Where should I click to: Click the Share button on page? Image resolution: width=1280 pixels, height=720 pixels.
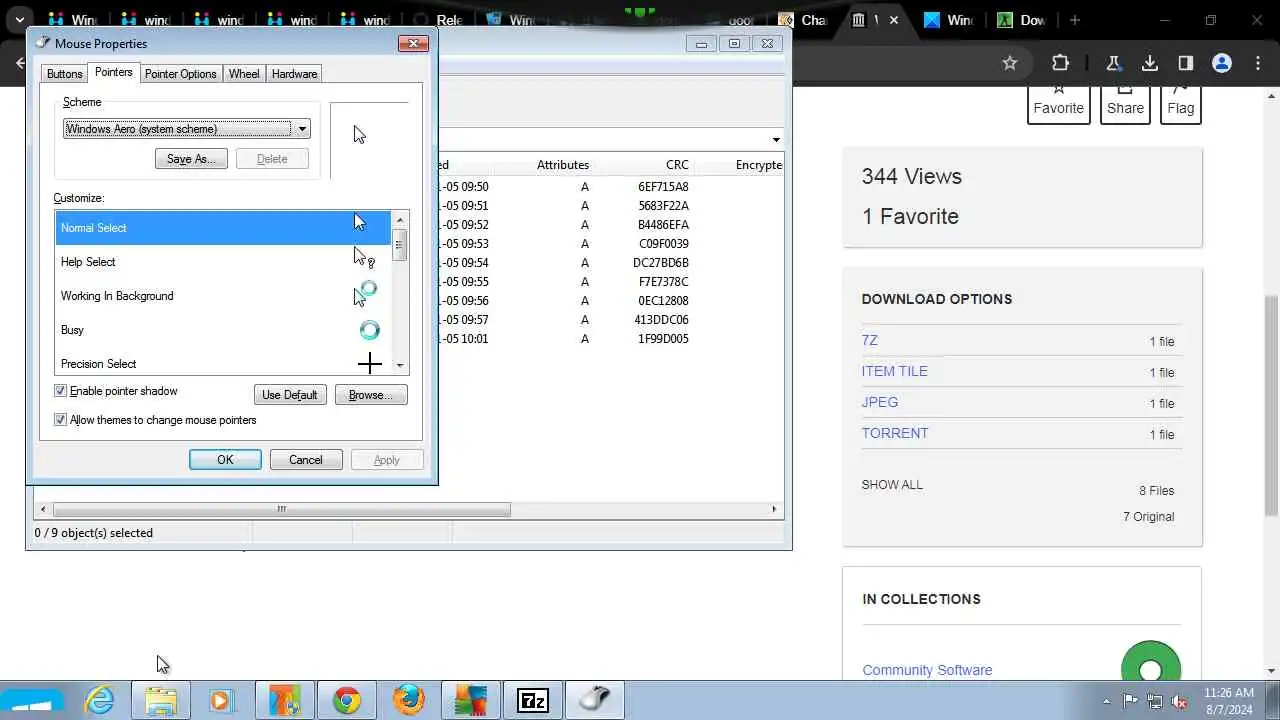pos(1125,104)
